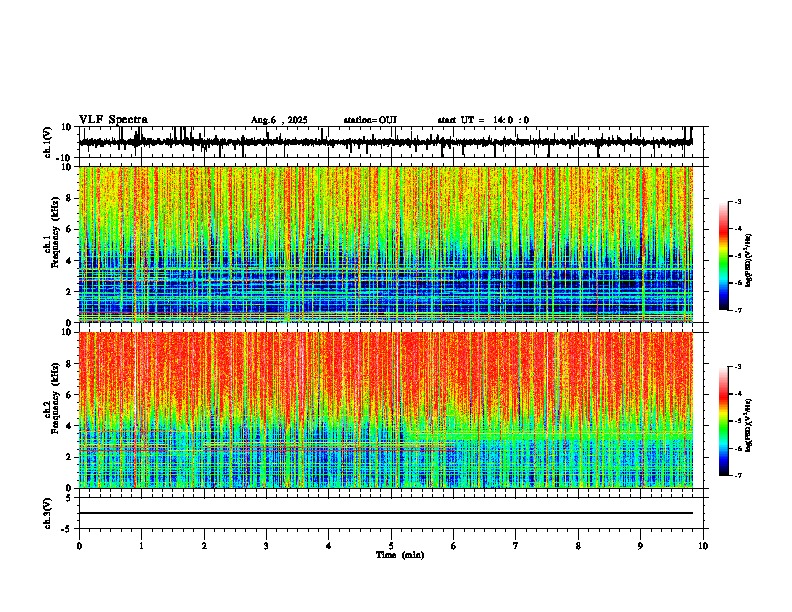
Task: Click the "ch.1(V)" waveform axis label
Action: click(x=48, y=142)
